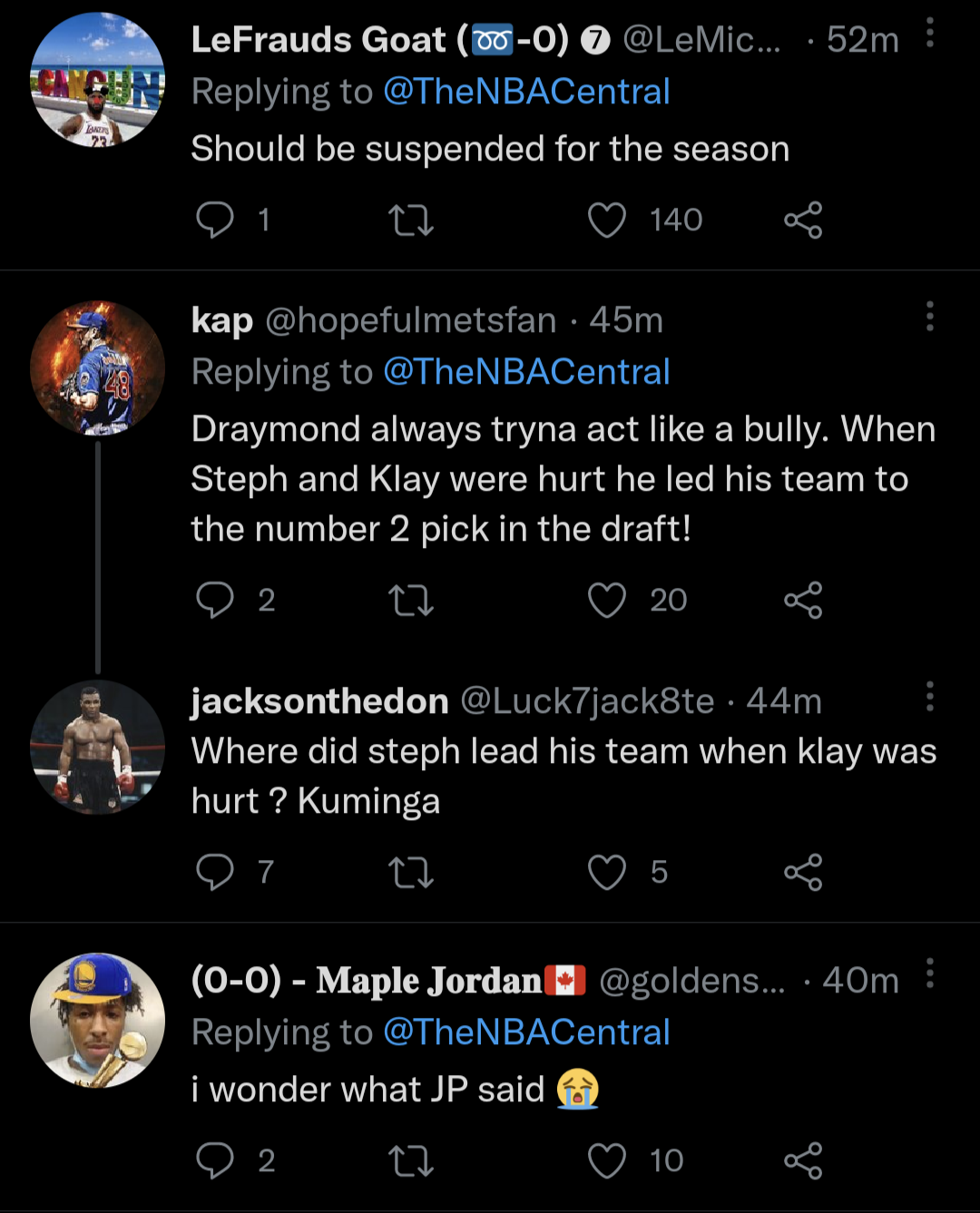Like kap's tweet with 20 likes
Screen dimensions: 980x1213
pos(607,600)
